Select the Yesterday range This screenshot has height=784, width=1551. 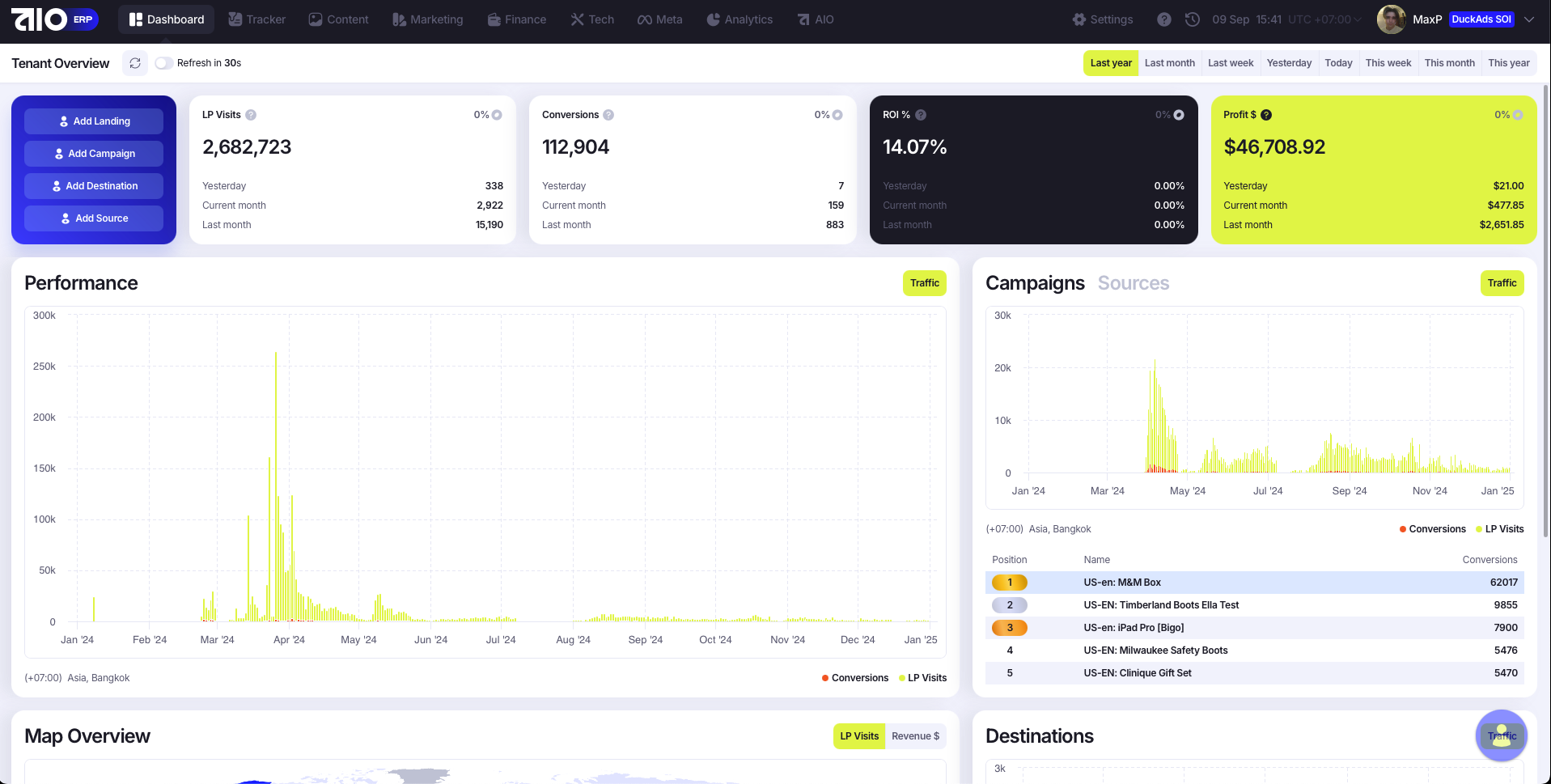coord(1289,63)
